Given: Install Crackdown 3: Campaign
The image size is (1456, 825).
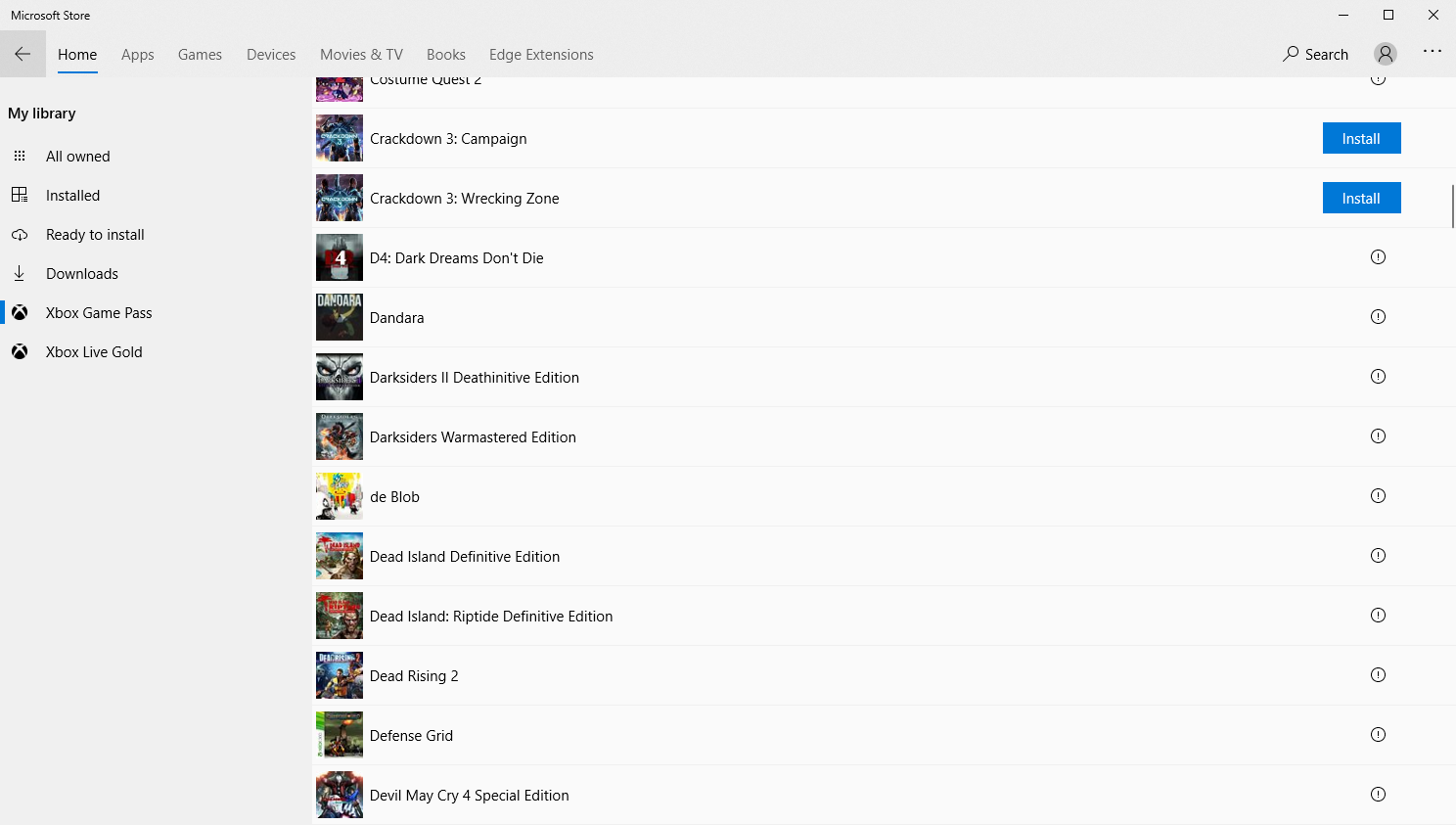Looking at the screenshot, I should point(1361,138).
